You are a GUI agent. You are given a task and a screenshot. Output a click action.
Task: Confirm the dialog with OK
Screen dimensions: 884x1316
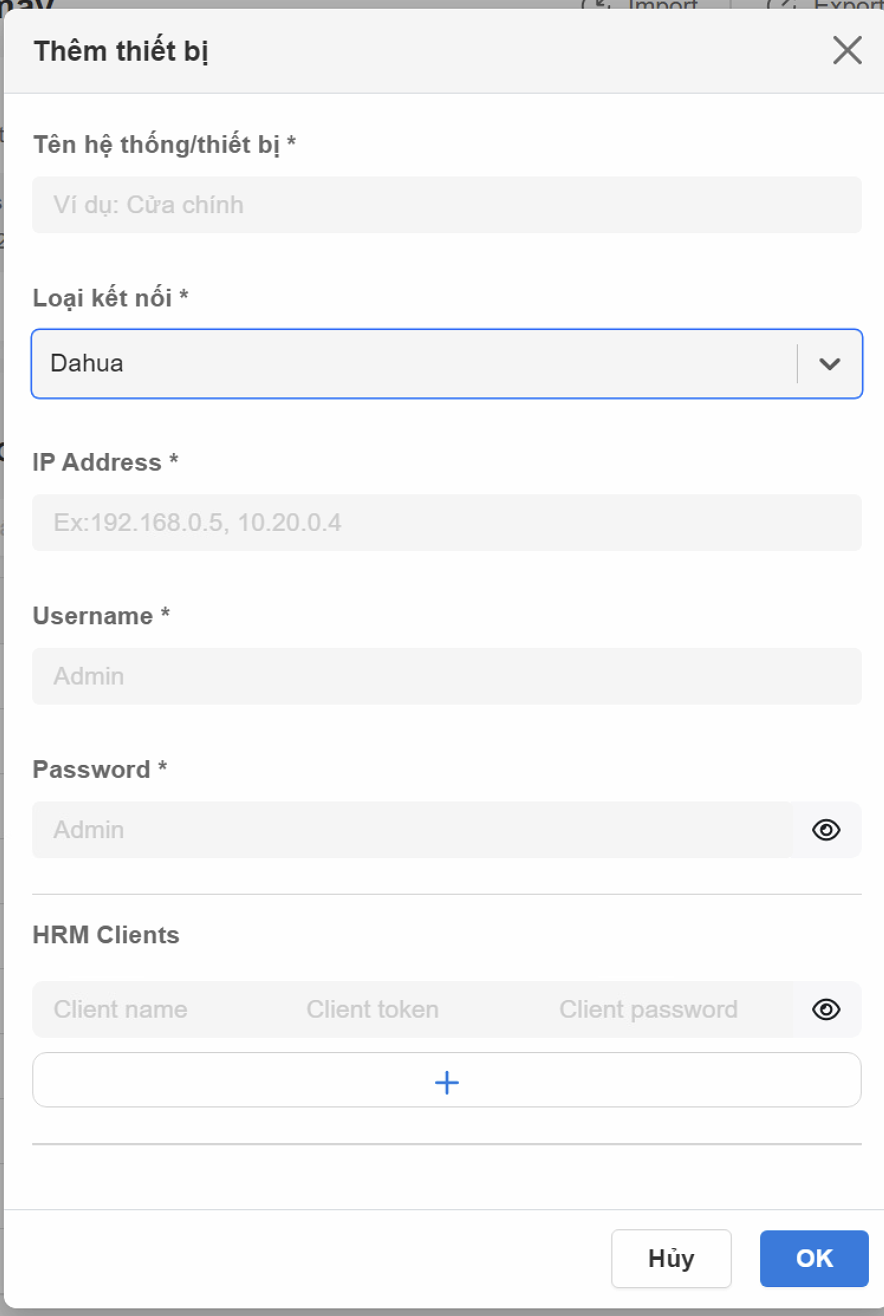(814, 1258)
